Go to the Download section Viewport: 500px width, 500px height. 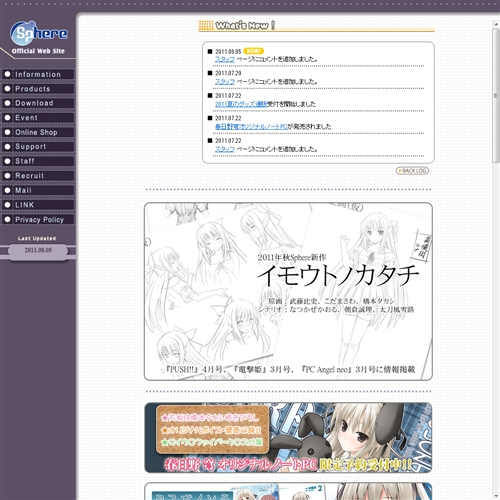(x=38, y=103)
